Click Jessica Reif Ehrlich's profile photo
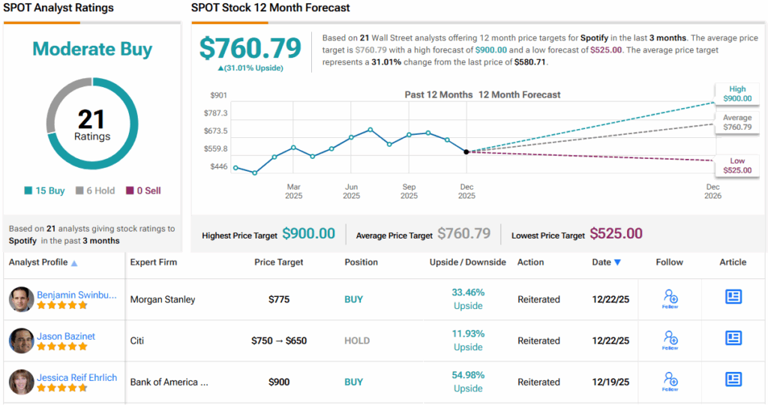The width and height of the screenshot is (768, 405). coord(21,381)
